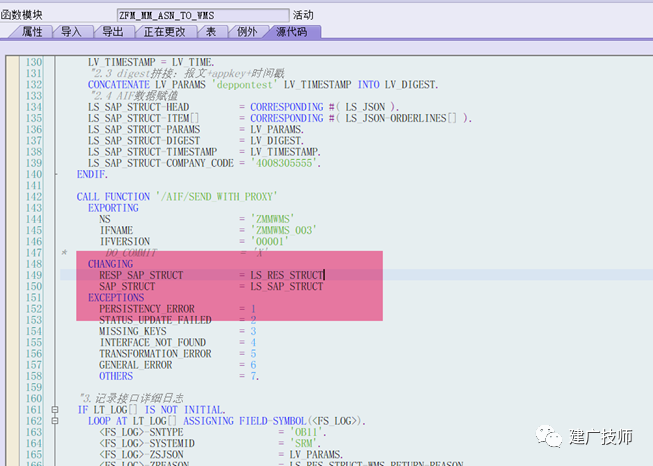The image size is (653, 466).
Task: Collapse the LOOP AT block at line 162
Action: [55, 421]
